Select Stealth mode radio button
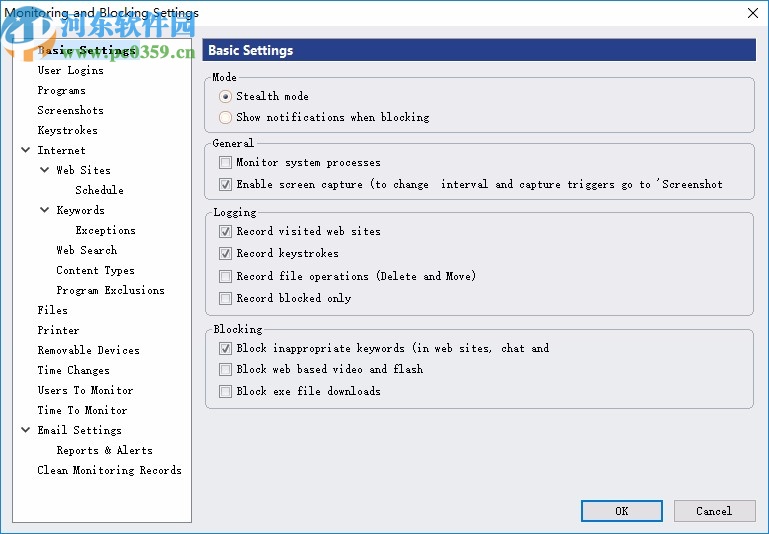This screenshot has width=769, height=534. [225, 97]
